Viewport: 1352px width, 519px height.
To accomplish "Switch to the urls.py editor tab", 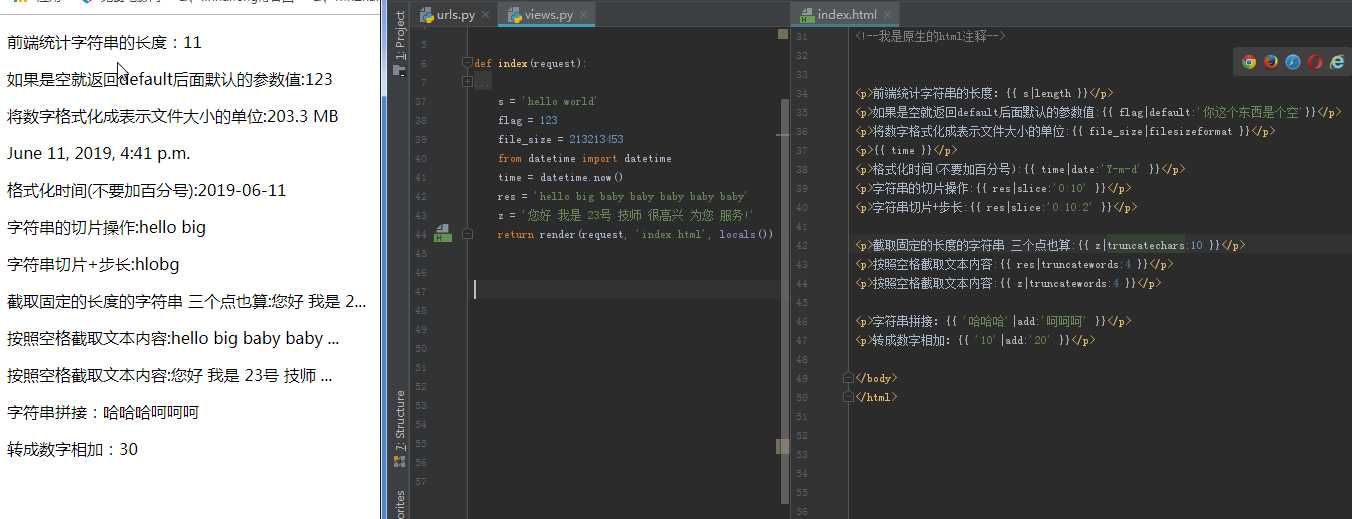I will [455, 14].
